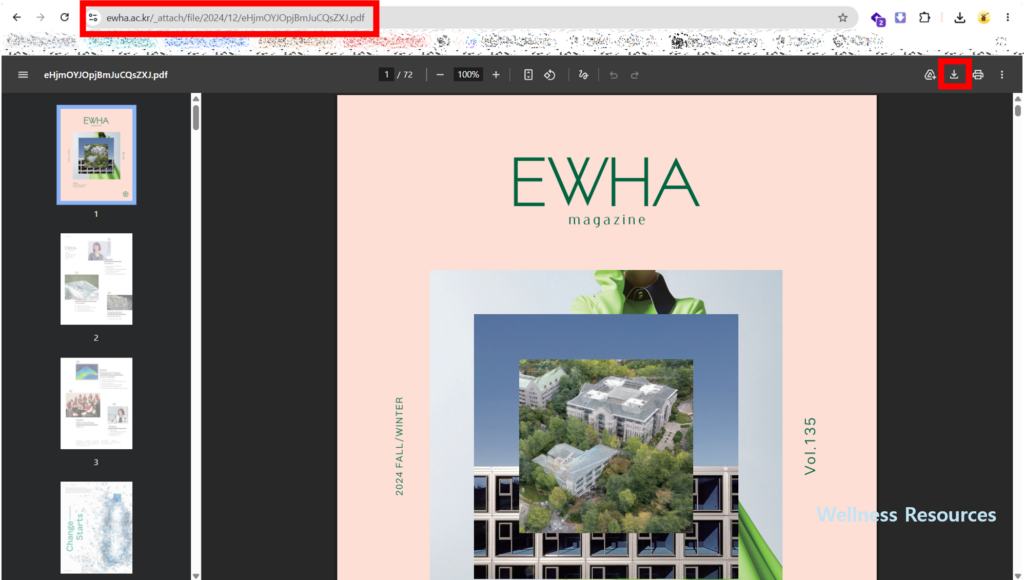The image size is (1024, 580).
Task: Undo the last annotation
Action: [613, 74]
